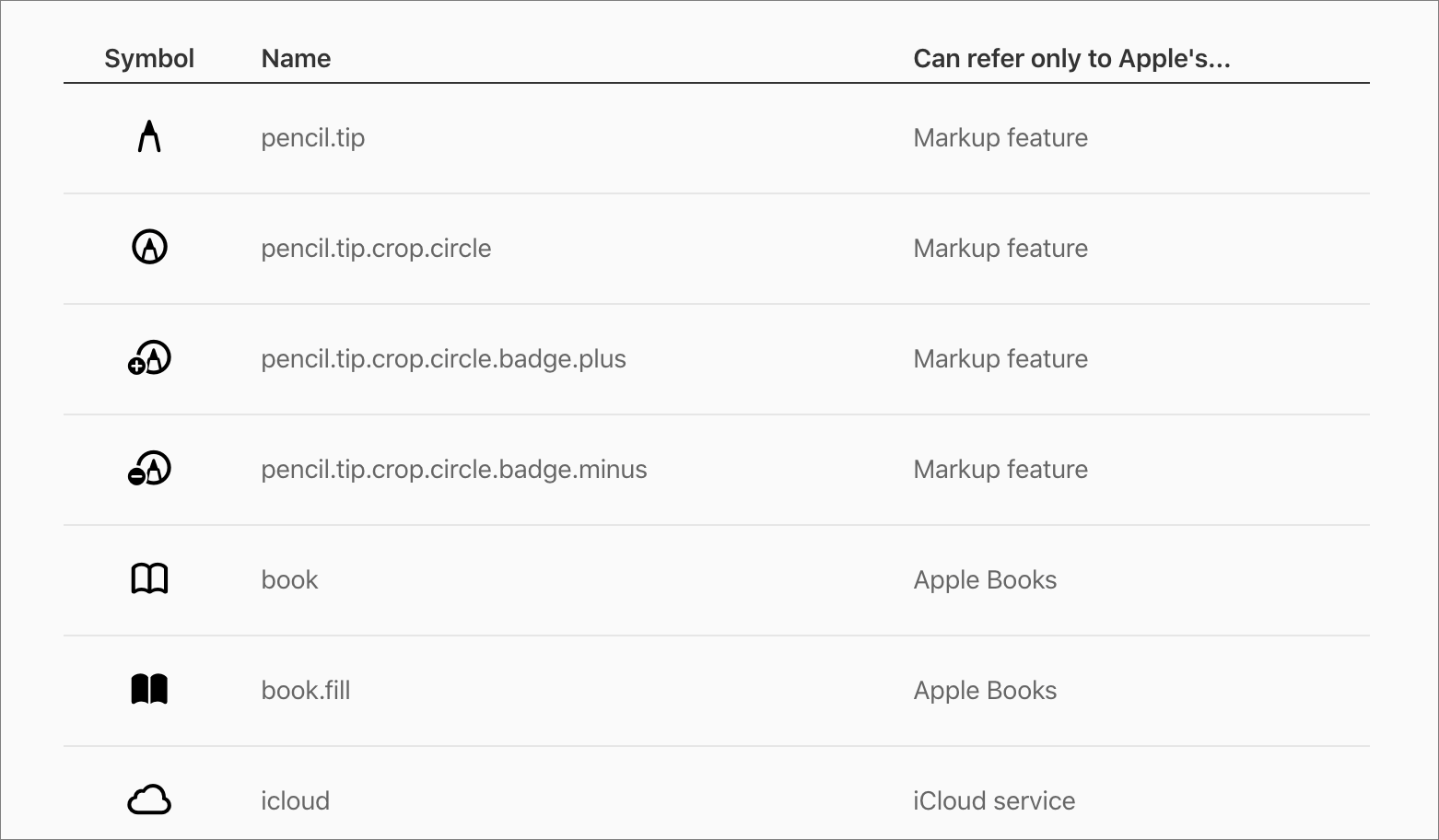Click the open book outline icon
Screen dimensions: 1439x840
coord(149,579)
